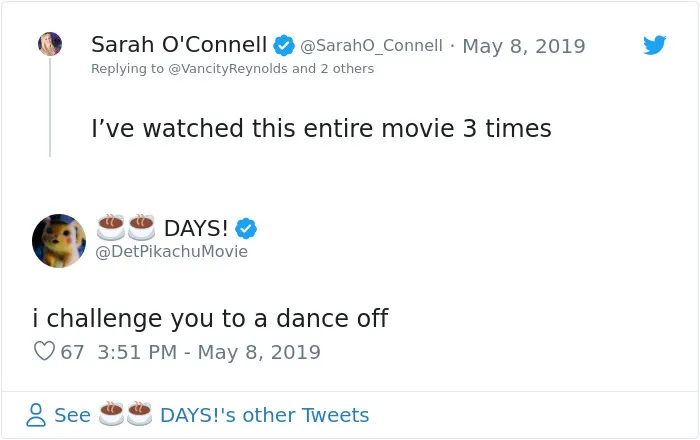Open Sarah O'Connell's profile avatar
The image size is (700, 440).
click(x=50, y=44)
